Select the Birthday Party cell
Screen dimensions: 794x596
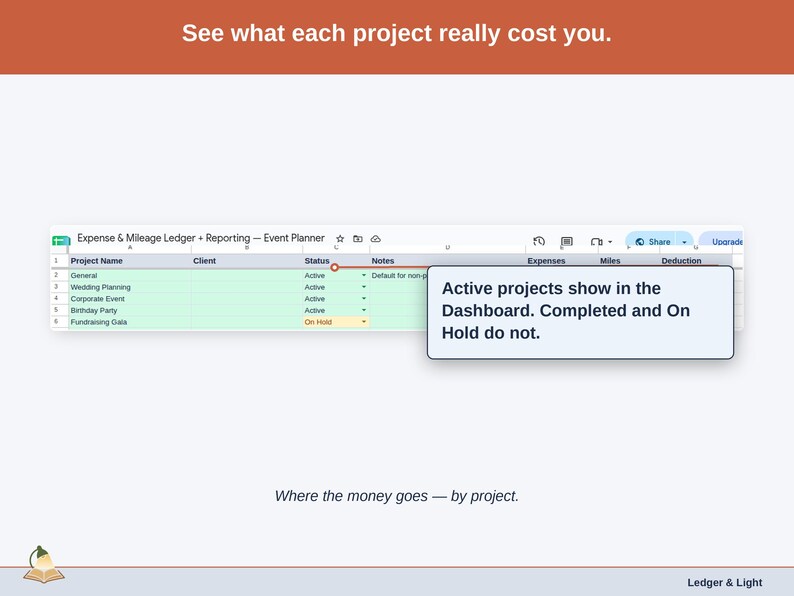[x=130, y=310]
